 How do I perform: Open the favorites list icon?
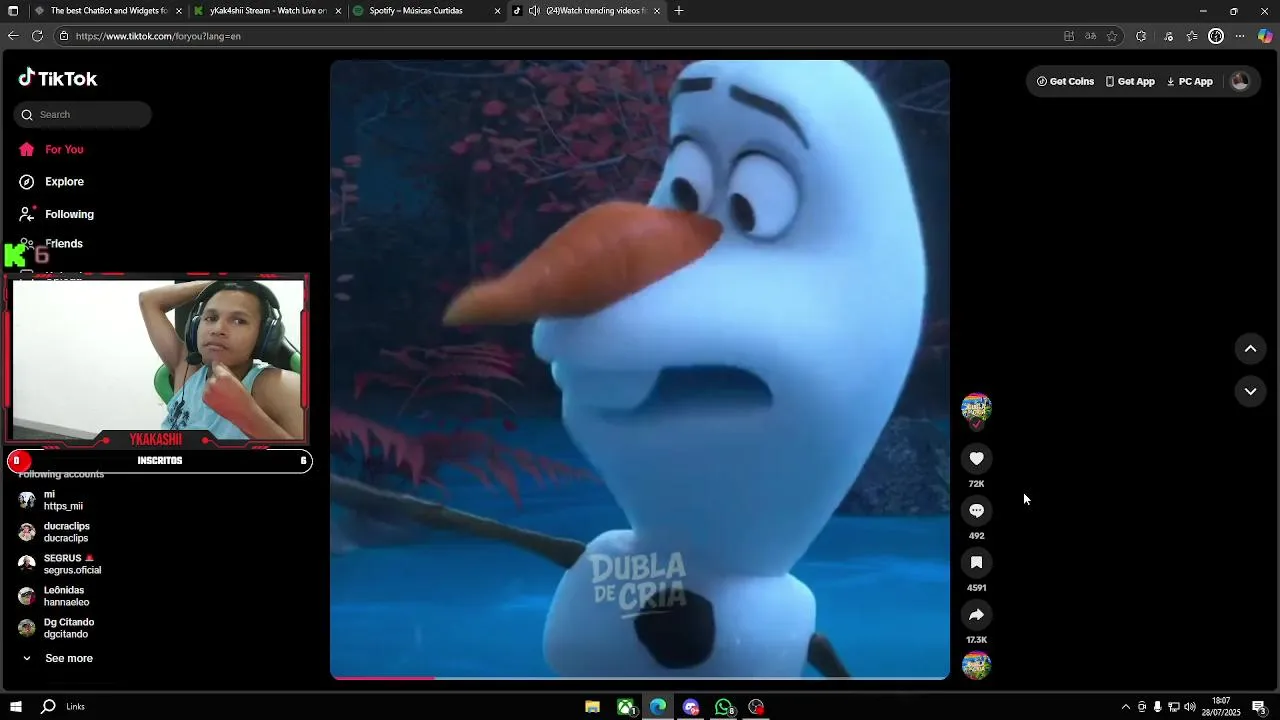[x=1192, y=36]
